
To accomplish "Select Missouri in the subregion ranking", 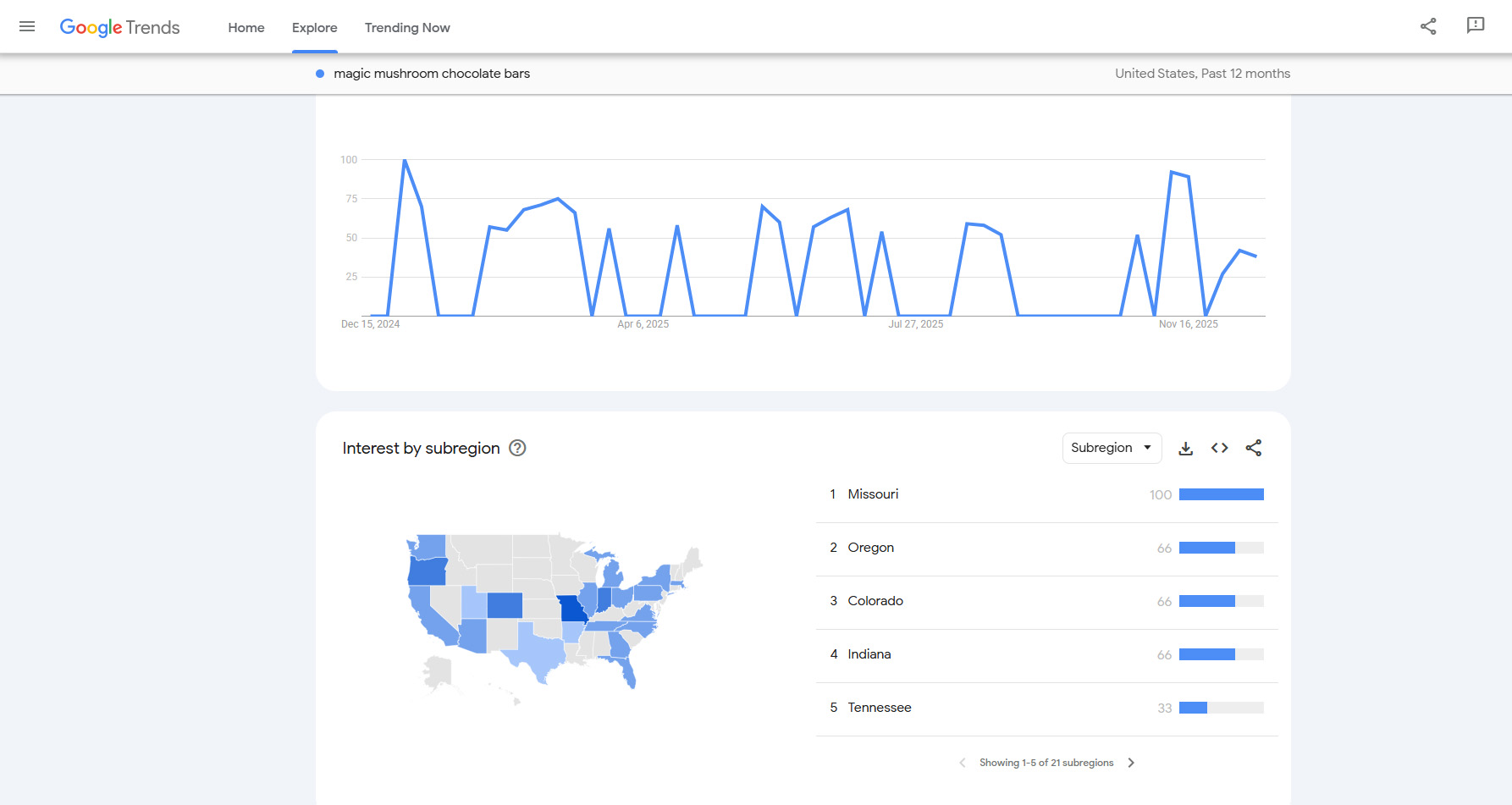I will 873,493.
